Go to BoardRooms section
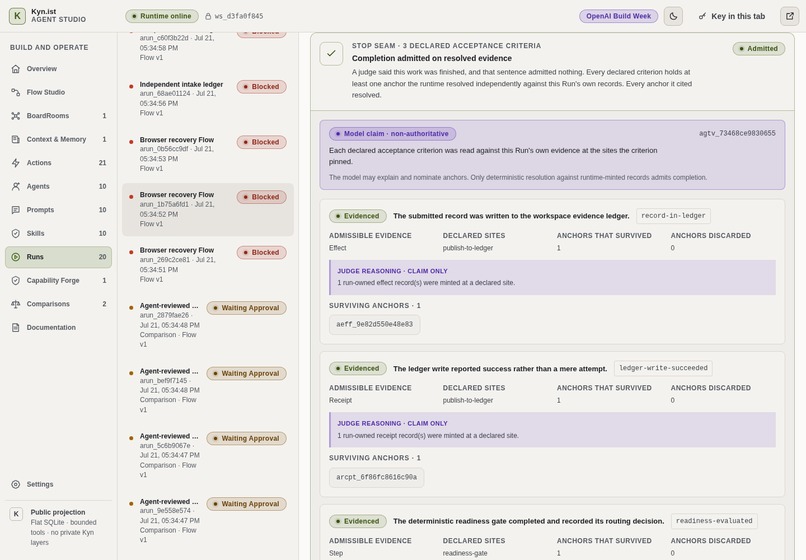Image resolution: width=806 pixels, height=560 pixels. point(59,116)
